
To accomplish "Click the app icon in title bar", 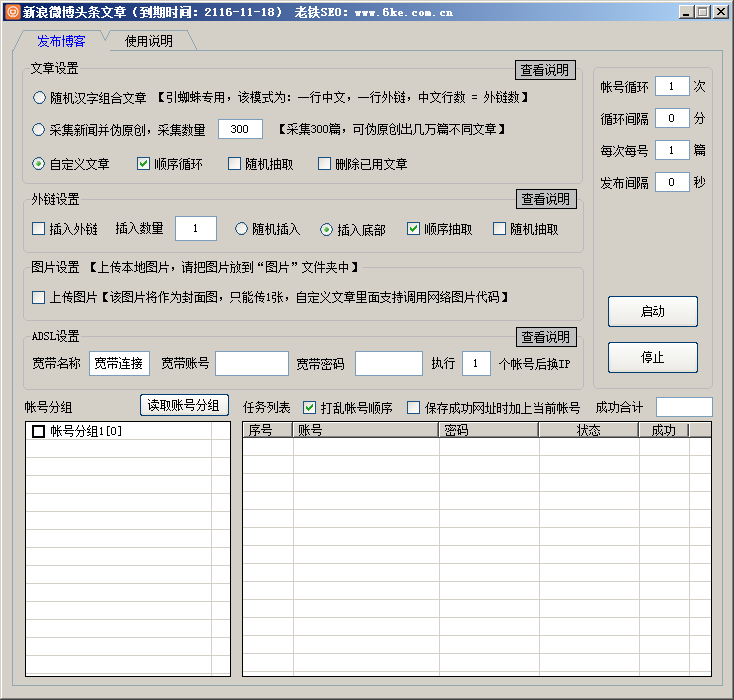I will (x=12, y=12).
